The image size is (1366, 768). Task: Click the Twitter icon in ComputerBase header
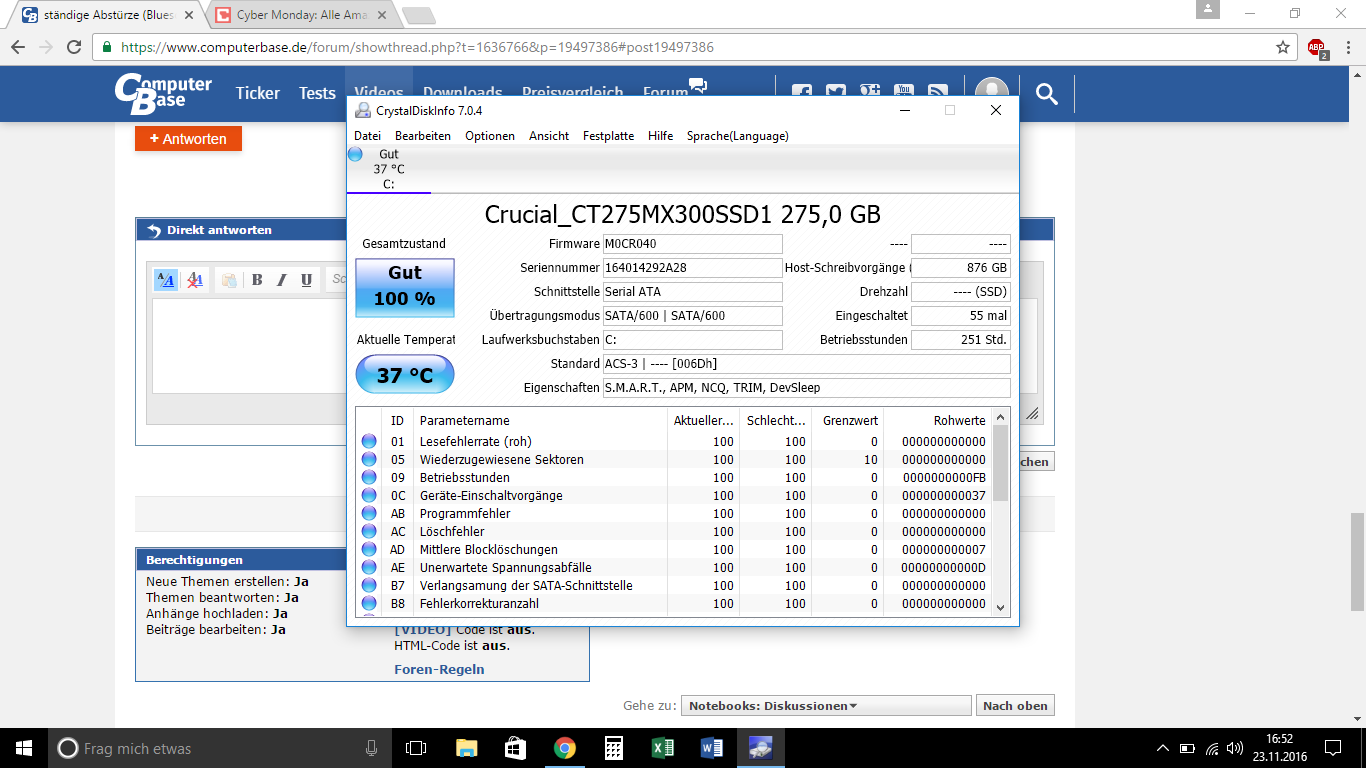pos(836,93)
